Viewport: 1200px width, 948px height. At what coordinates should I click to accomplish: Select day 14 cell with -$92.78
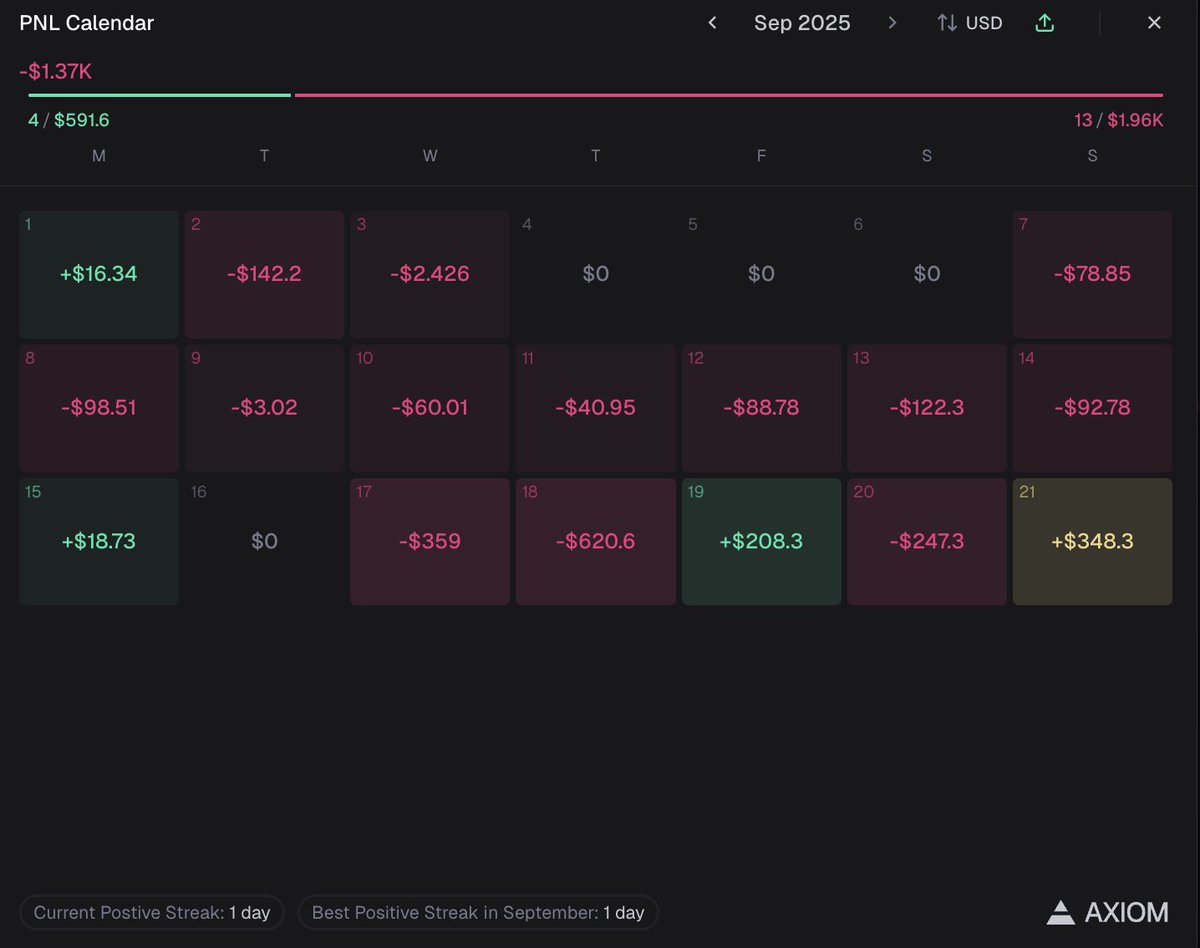1092,408
